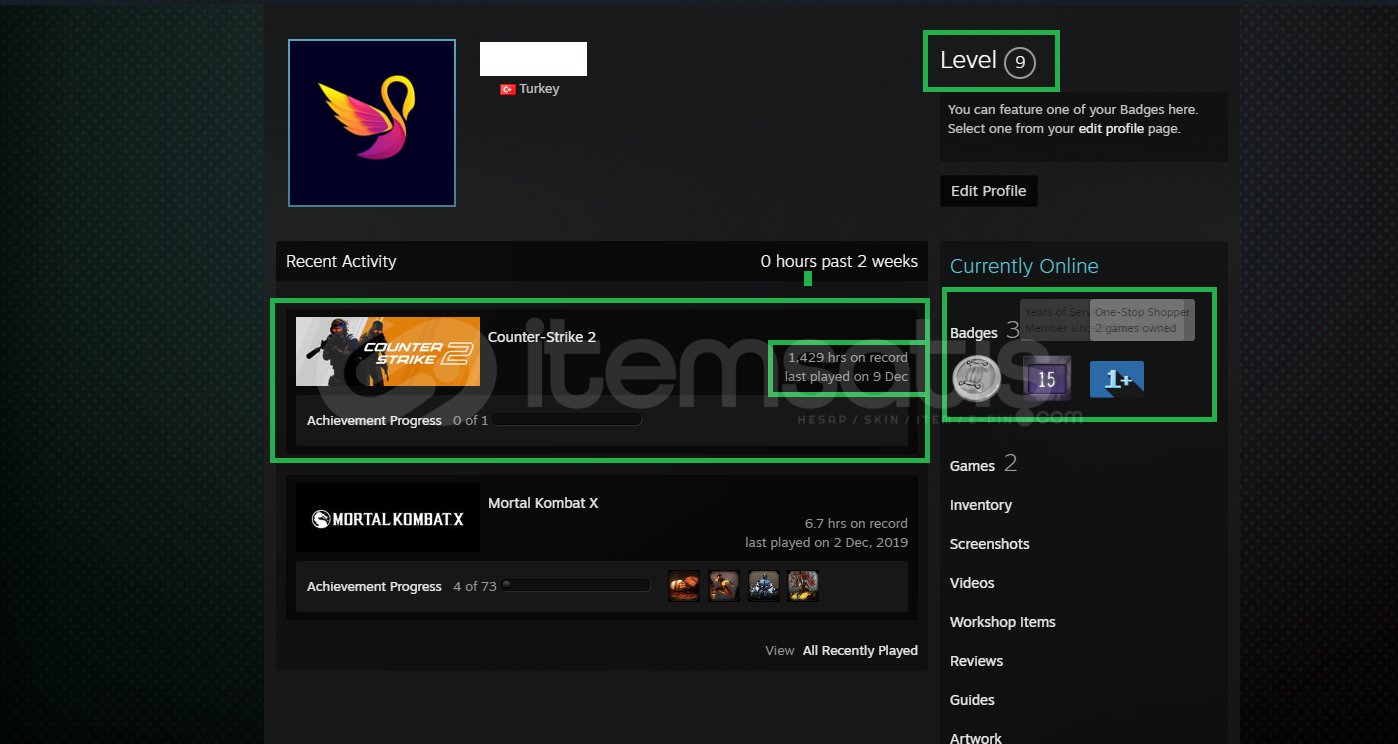The width and height of the screenshot is (1398, 744).
Task: Open the Artwork section
Action: 976,738
